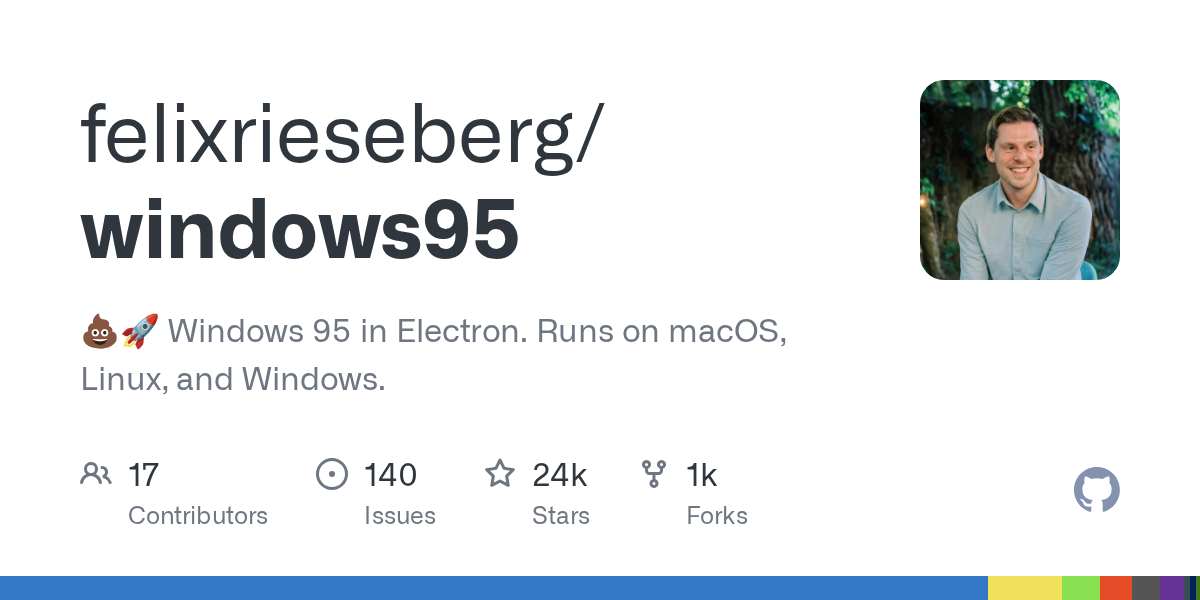
Task: Click the poop emoji in description
Action: pyautogui.click(x=99, y=331)
